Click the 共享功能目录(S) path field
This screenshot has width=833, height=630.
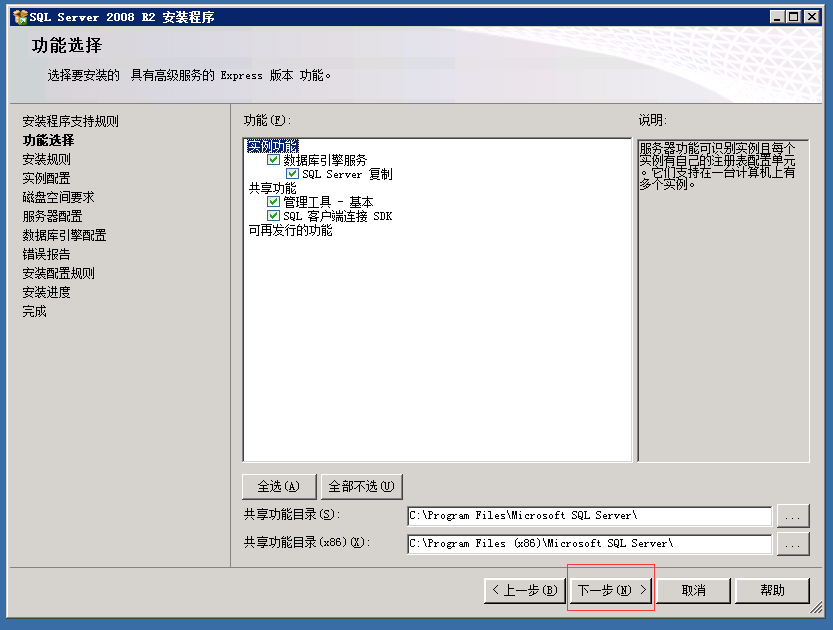coord(589,515)
